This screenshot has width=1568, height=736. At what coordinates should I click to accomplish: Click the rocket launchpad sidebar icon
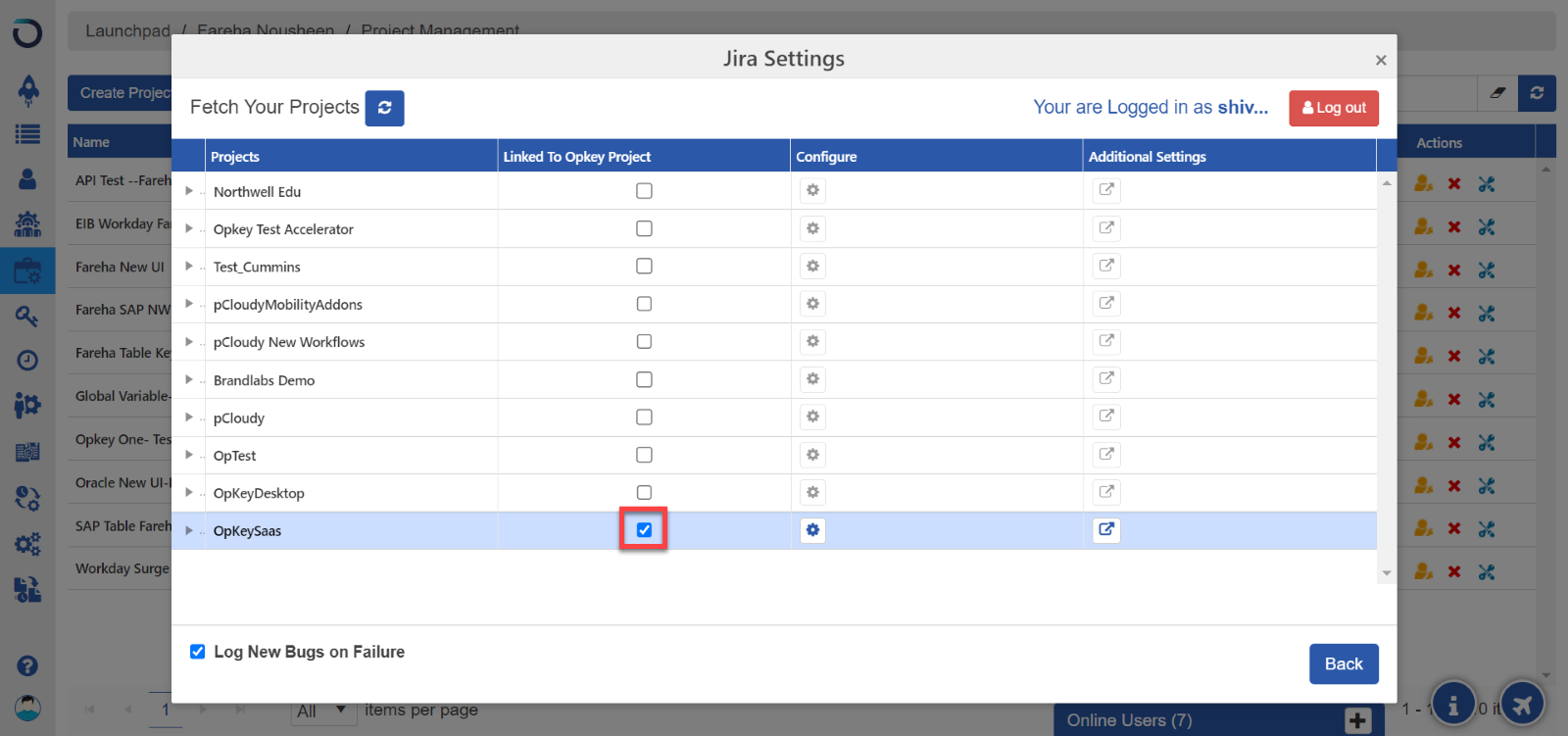tap(27, 90)
